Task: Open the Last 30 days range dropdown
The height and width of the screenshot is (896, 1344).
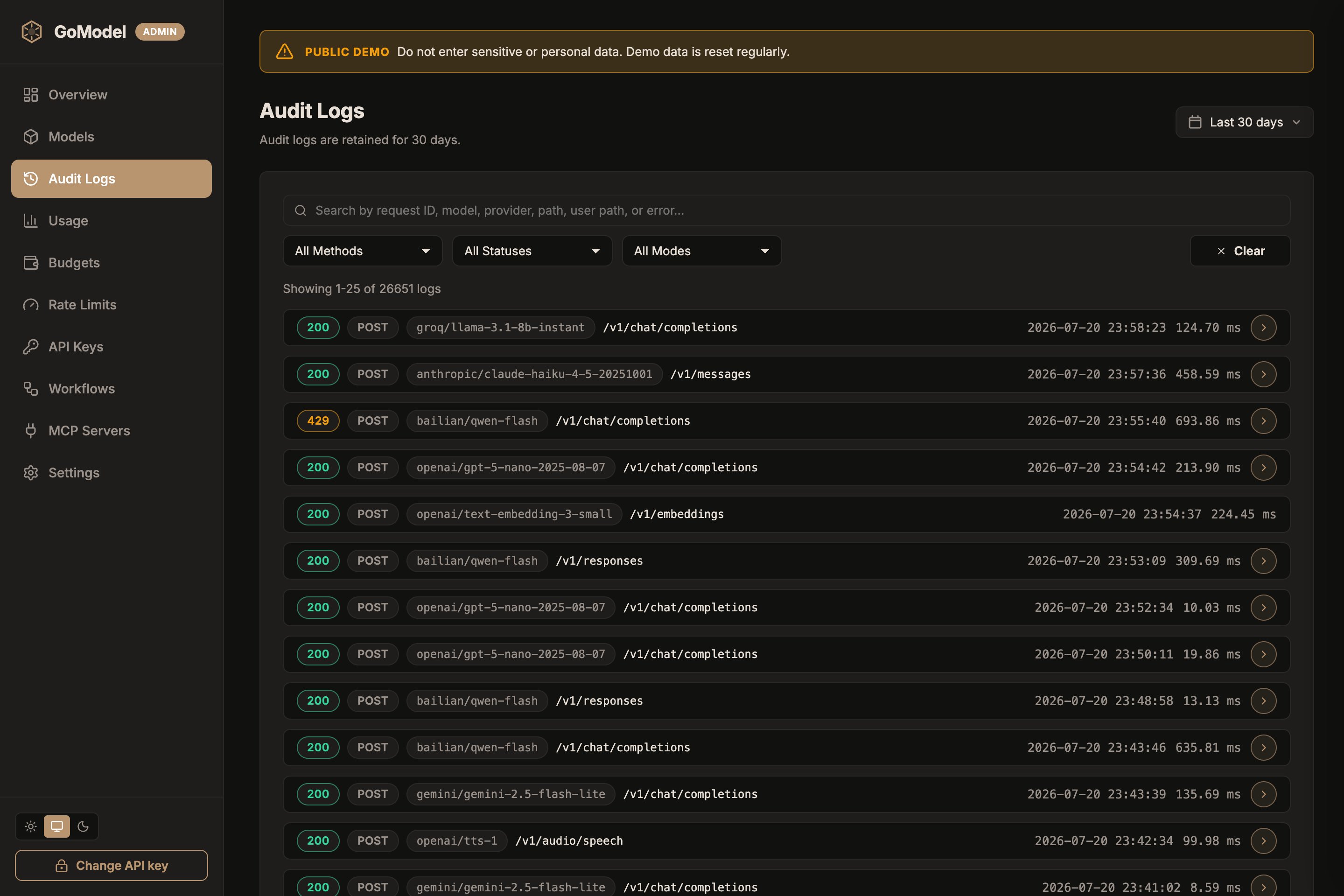Action: point(1245,122)
